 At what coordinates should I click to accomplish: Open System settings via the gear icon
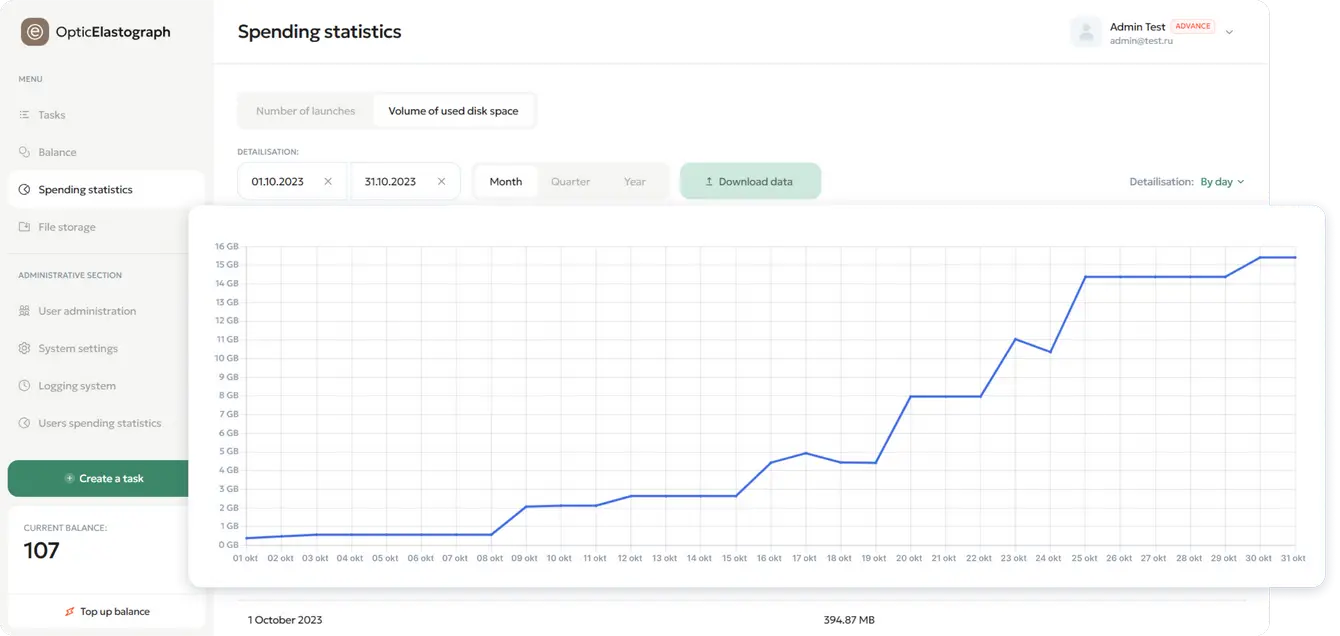[x=22, y=348]
